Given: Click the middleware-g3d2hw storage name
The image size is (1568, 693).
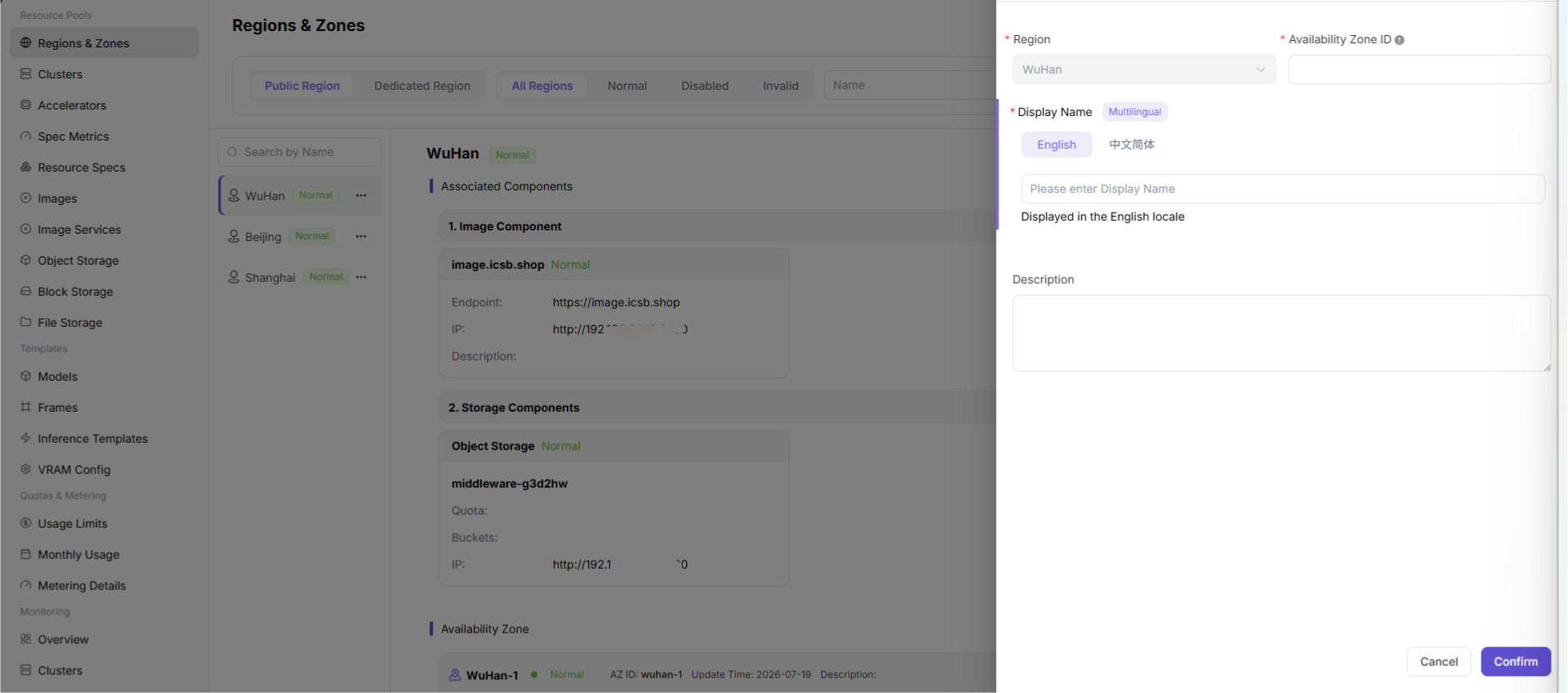Looking at the screenshot, I should coord(510,484).
